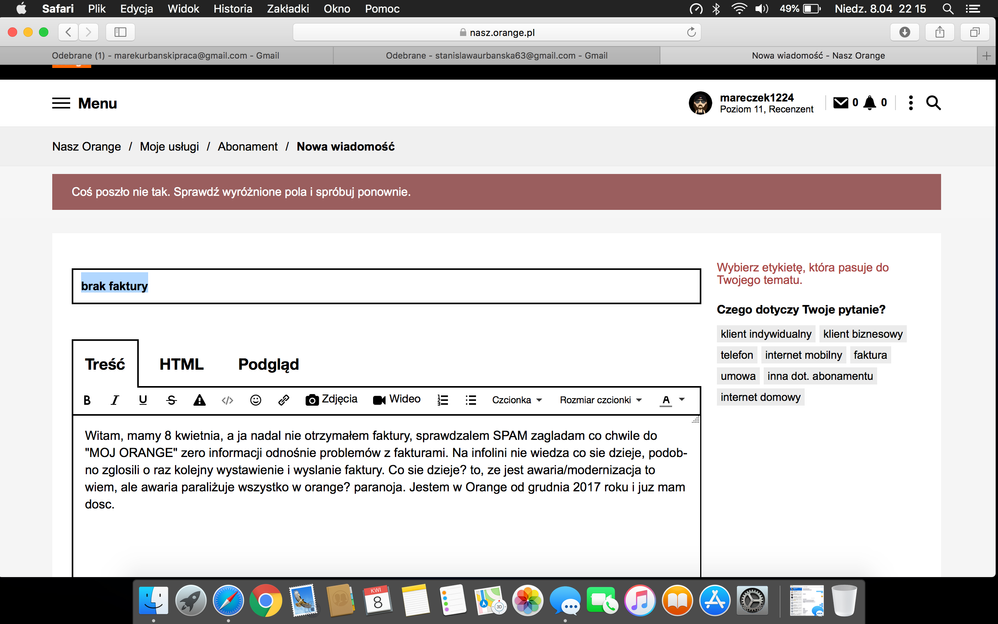Viewport: 998px width, 624px height.
Task: Open private messages envelope icon
Action: point(841,103)
